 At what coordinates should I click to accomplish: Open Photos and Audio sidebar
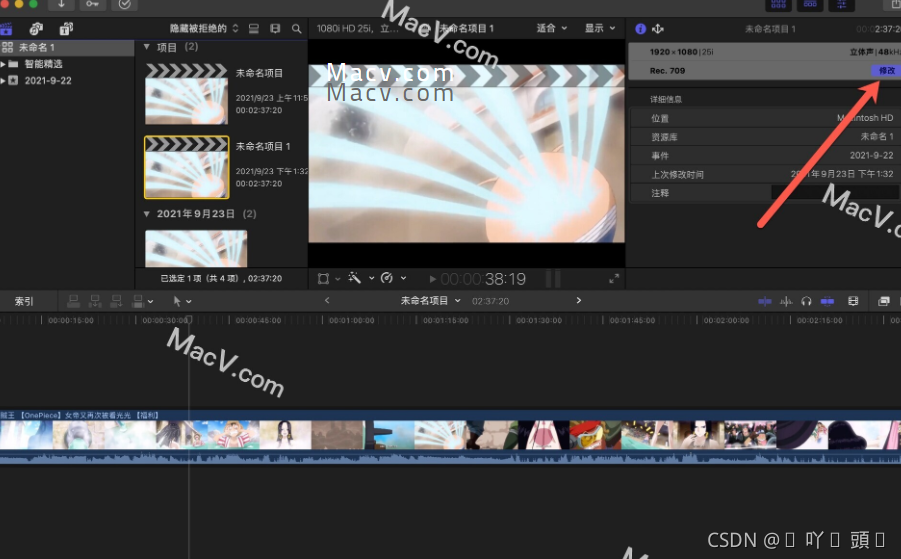[36, 28]
